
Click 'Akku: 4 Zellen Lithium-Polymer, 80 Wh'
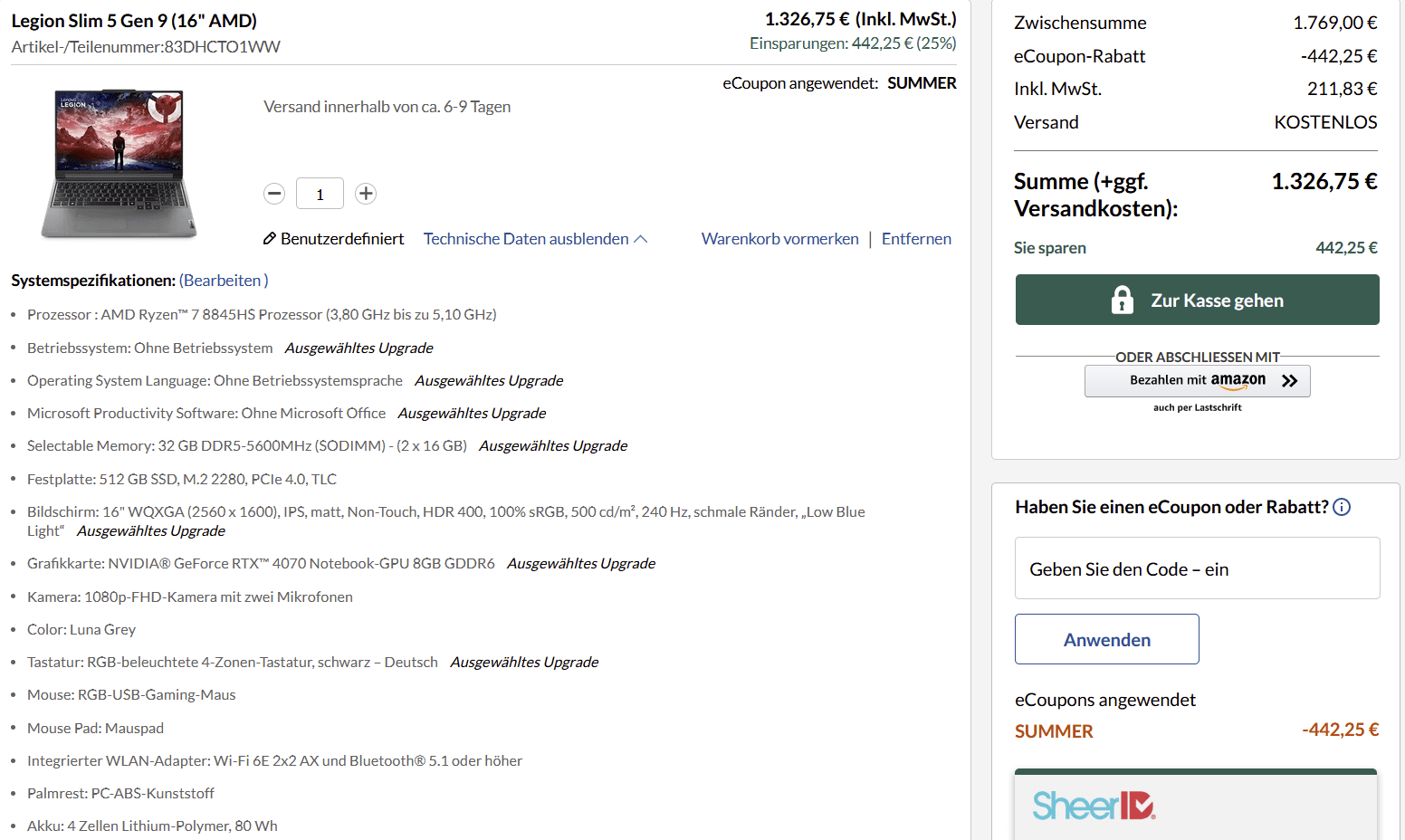(x=152, y=826)
